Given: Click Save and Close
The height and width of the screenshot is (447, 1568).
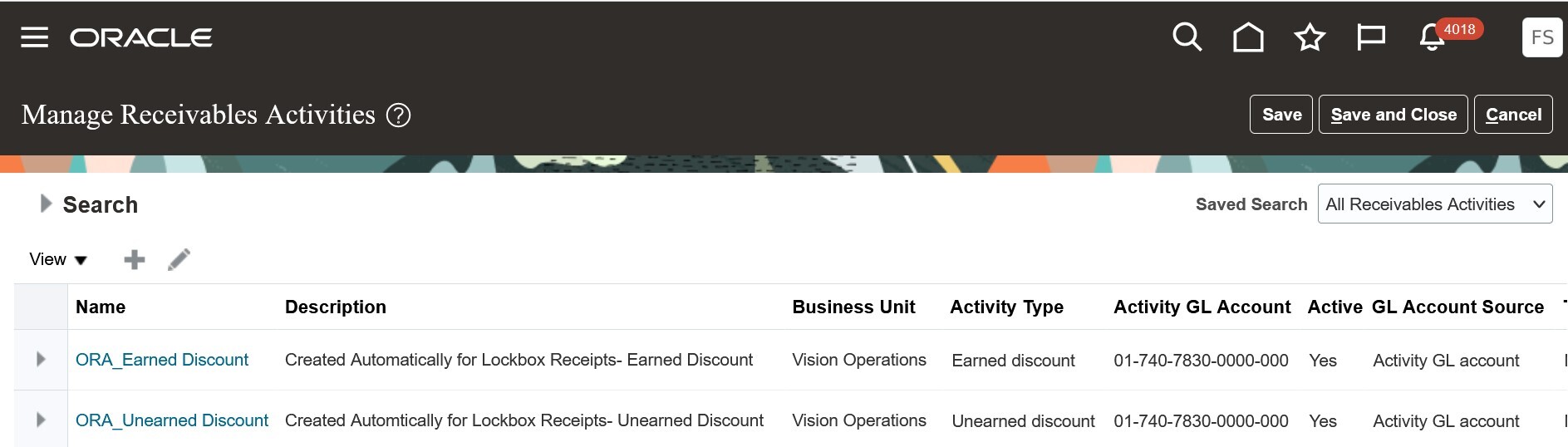Looking at the screenshot, I should point(1394,115).
